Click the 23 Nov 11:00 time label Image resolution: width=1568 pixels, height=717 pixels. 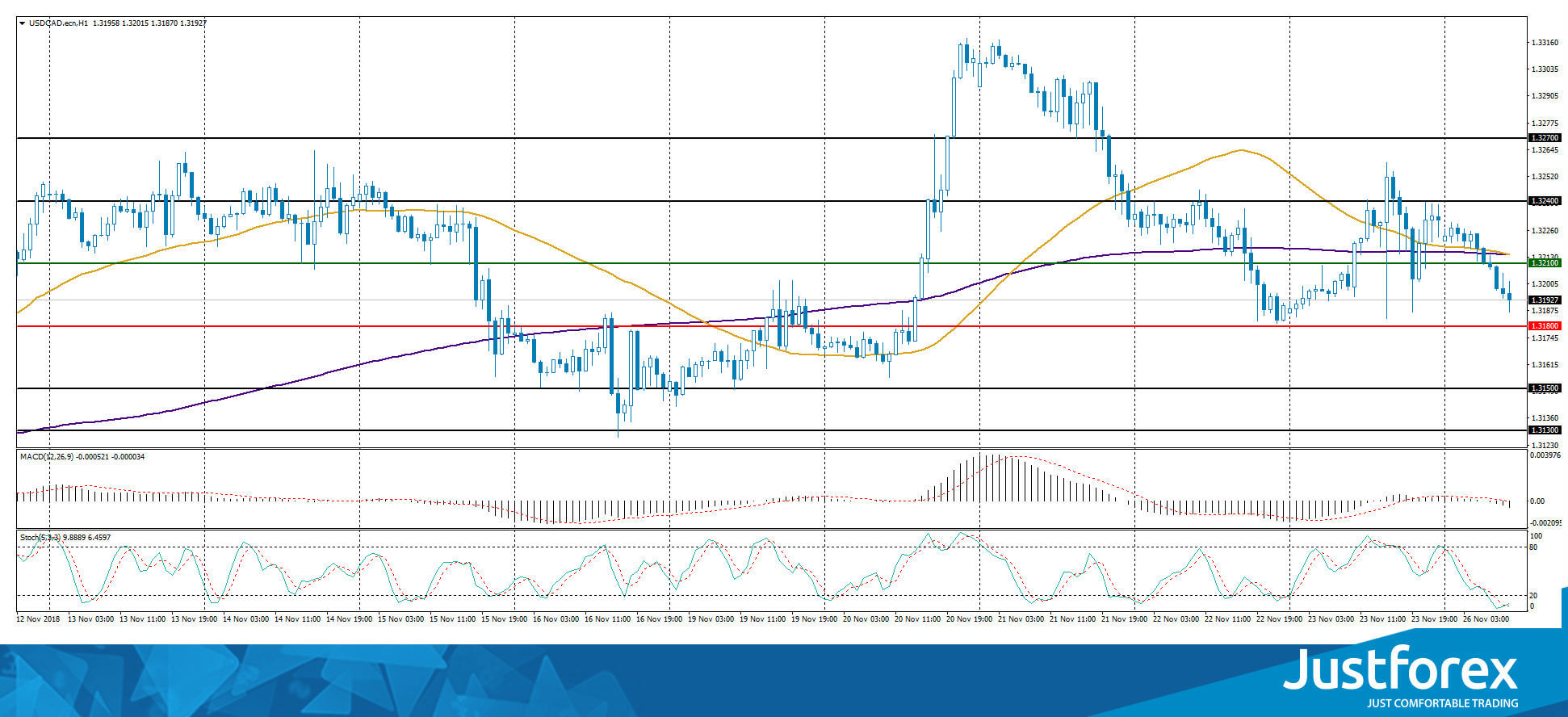(x=1382, y=619)
